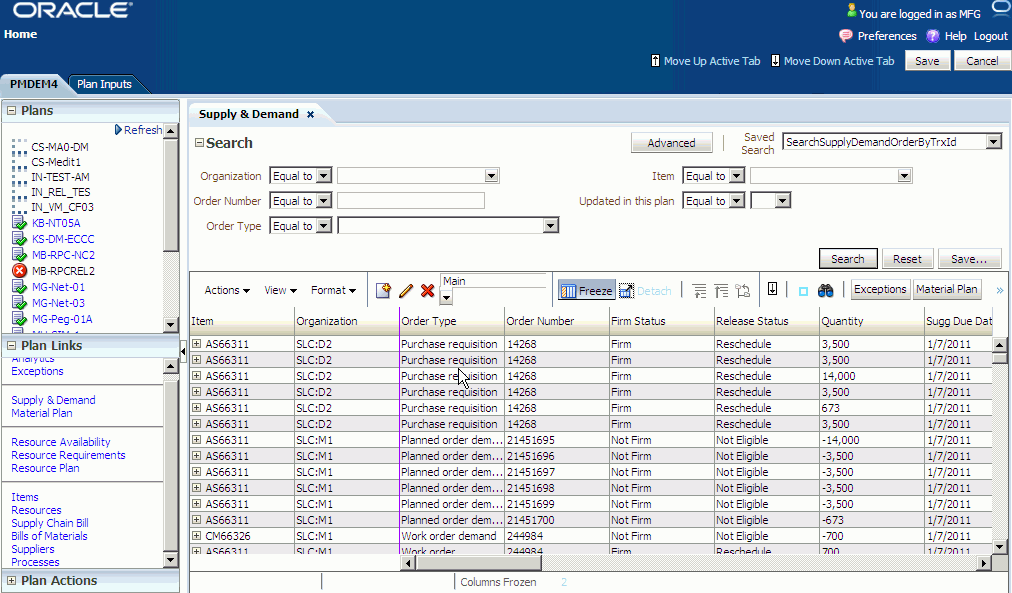Open the Order Type operator dropdown
Viewport: 1012px width, 593px height.
click(x=324, y=226)
